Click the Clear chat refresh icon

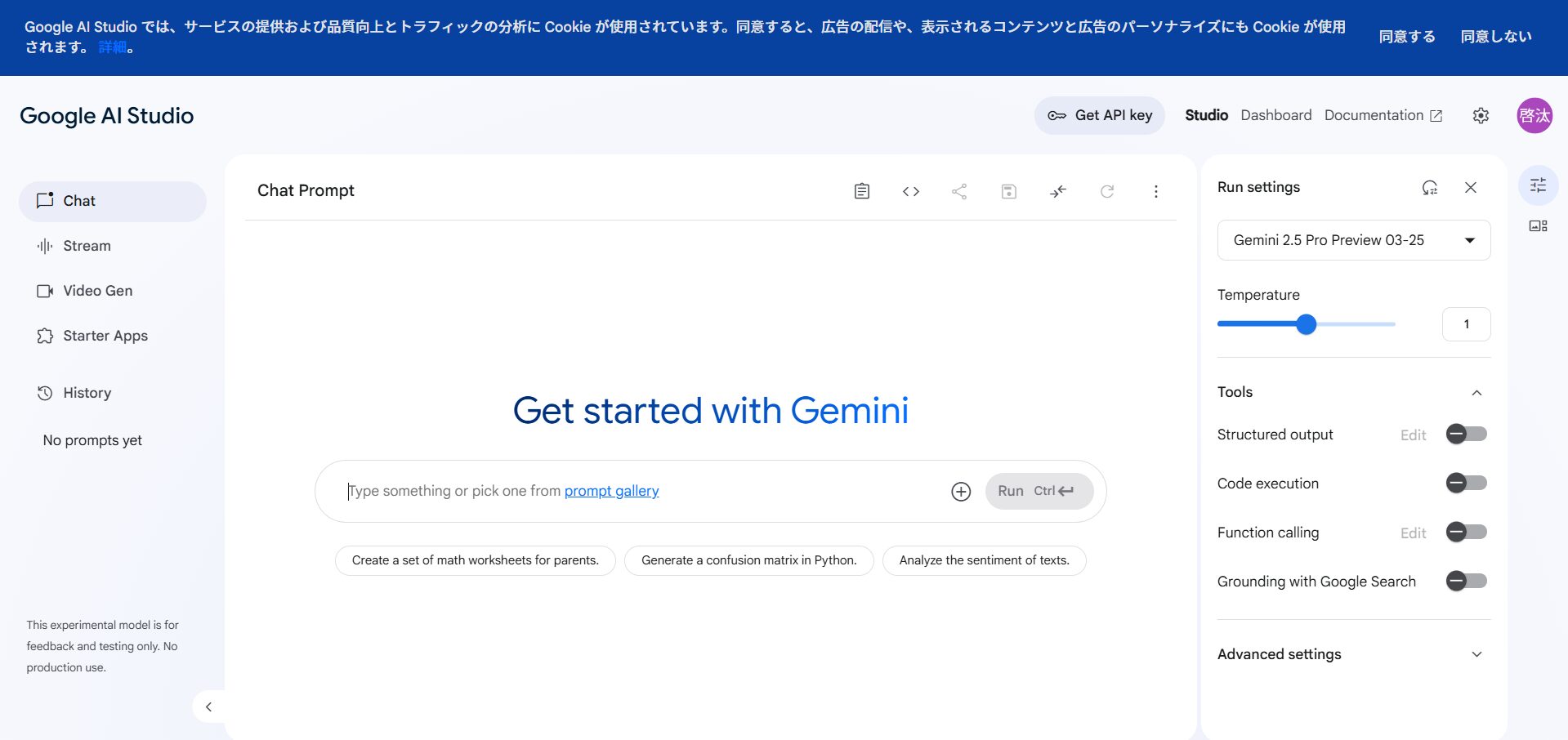pyautogui.click(x=1106, y=191)
